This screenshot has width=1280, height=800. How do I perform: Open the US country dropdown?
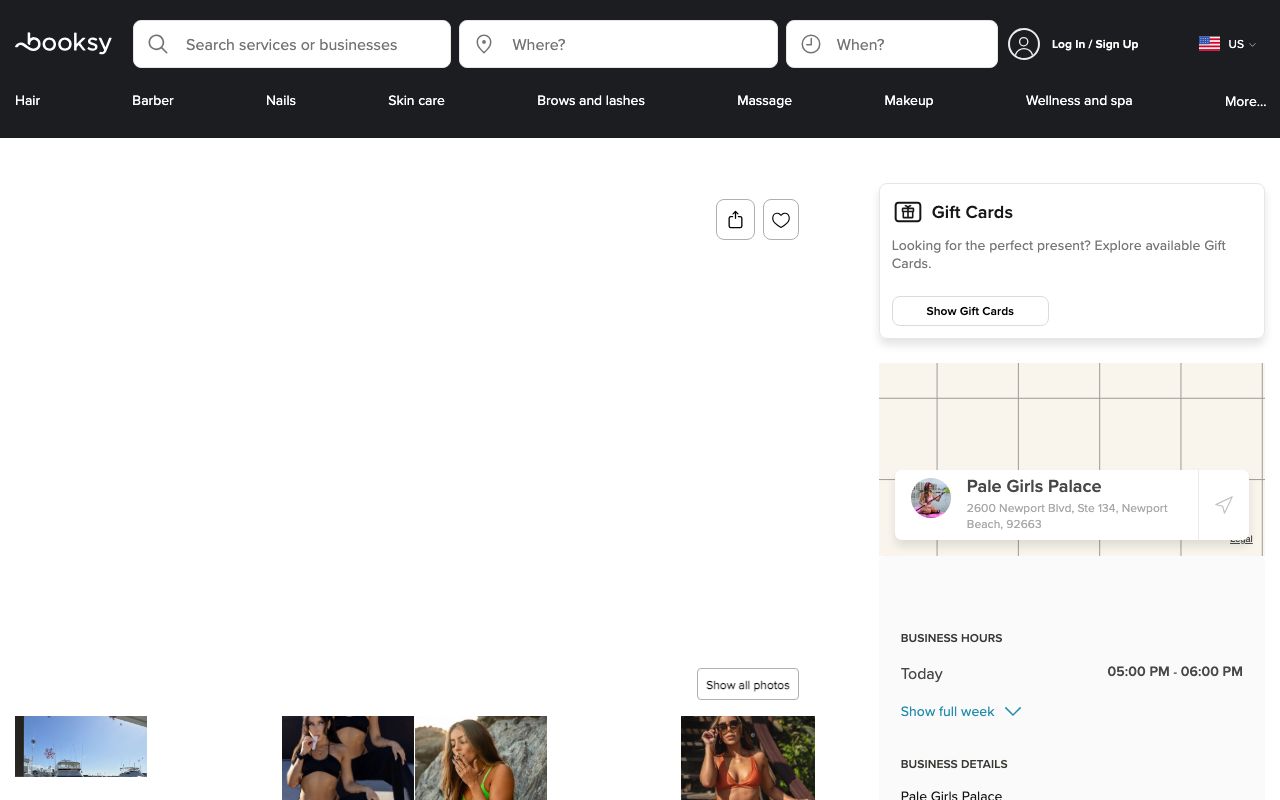1227,44
